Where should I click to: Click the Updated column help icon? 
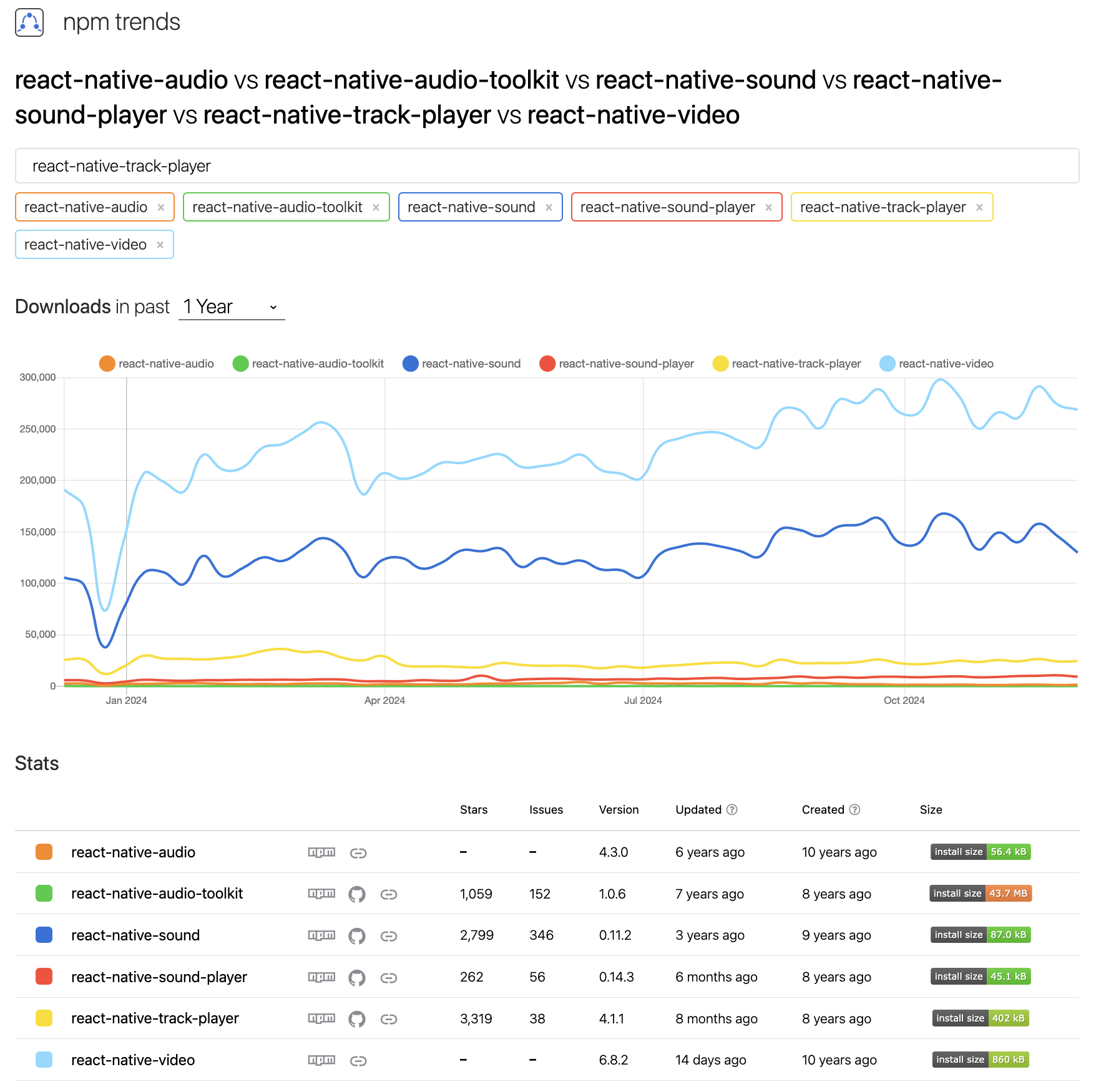731,809
